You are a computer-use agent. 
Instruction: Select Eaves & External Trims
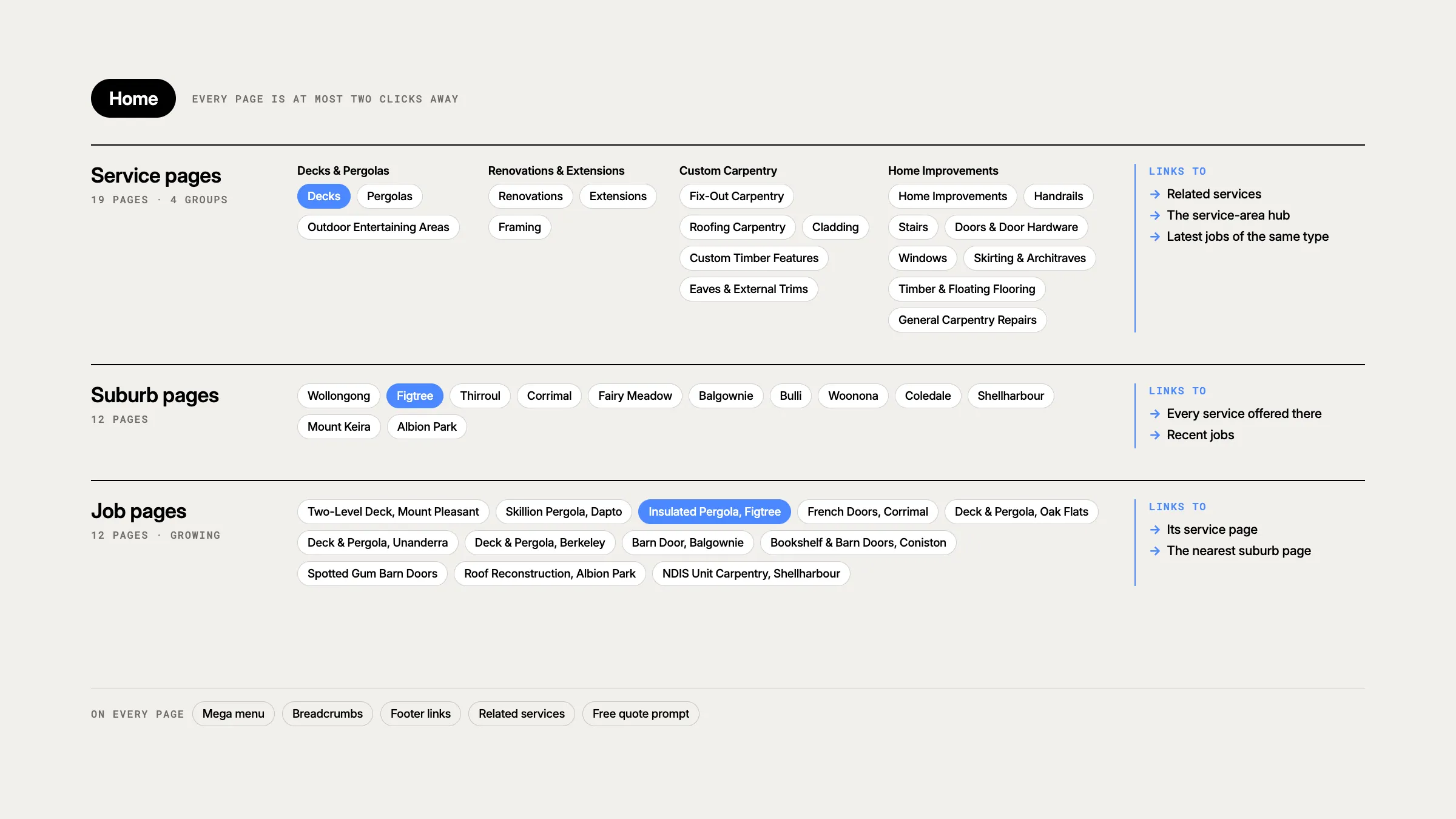click(749, 289)
